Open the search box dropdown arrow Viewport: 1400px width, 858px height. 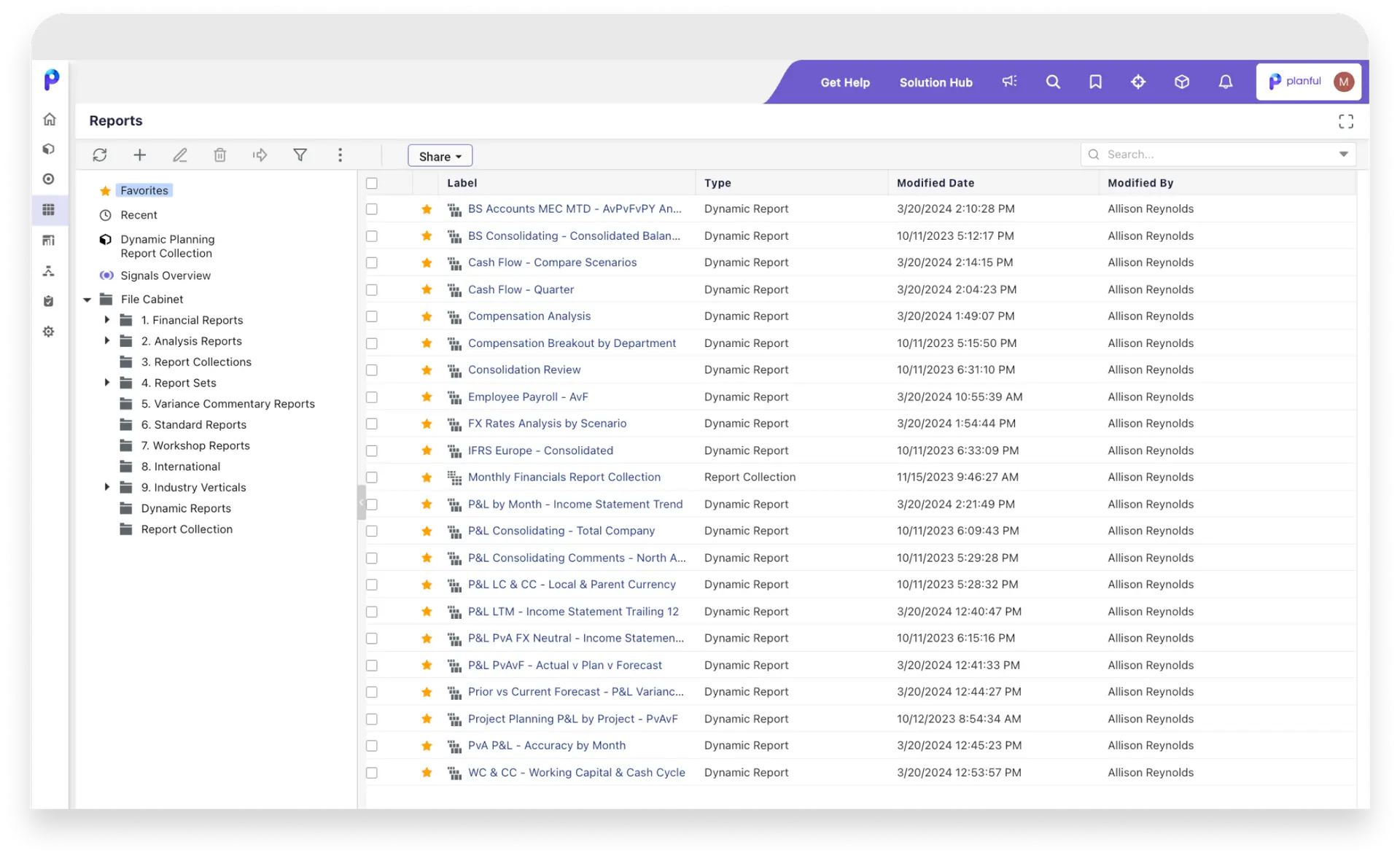[1343, 155]
